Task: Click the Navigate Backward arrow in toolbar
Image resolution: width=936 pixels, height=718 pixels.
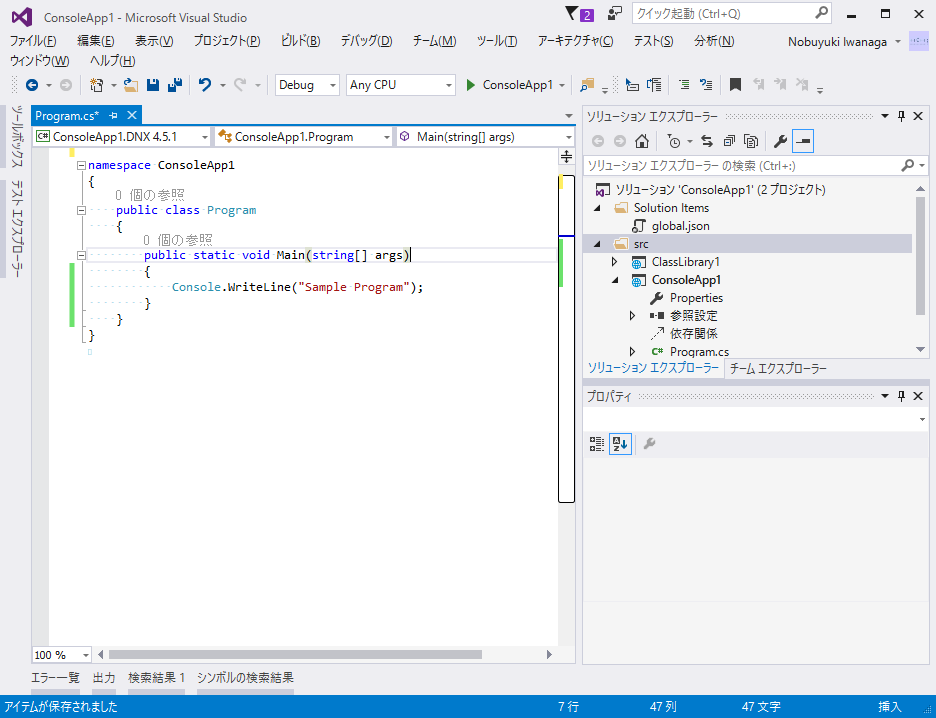Action: [32, 85]
